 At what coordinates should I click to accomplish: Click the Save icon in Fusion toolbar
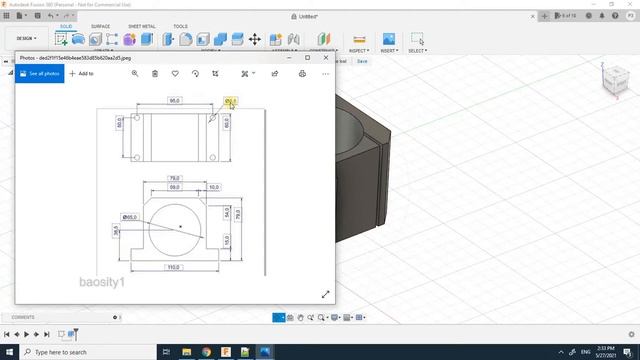(38, 16)
